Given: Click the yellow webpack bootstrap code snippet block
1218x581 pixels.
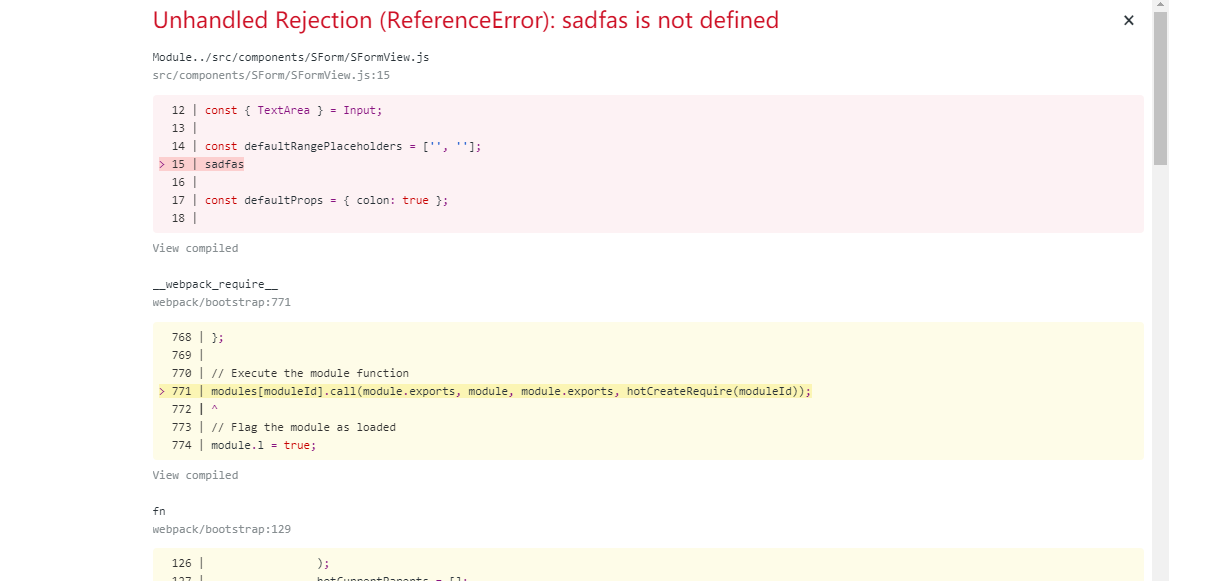Looking at the screenshot, I should tap(648, 391).
